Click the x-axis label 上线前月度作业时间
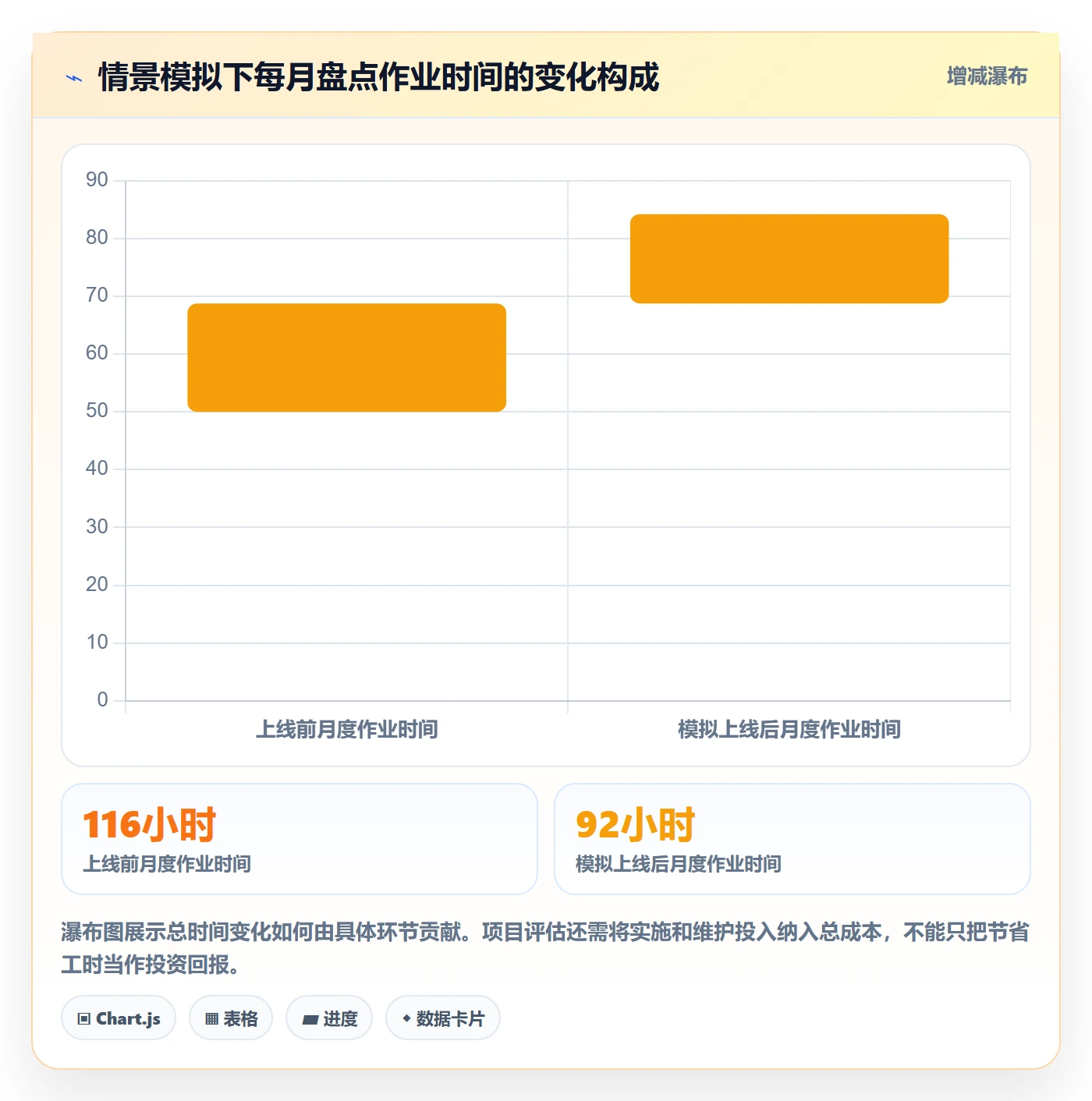The height and width of the screenshot is (1101, 1092). tap(347, 730)
